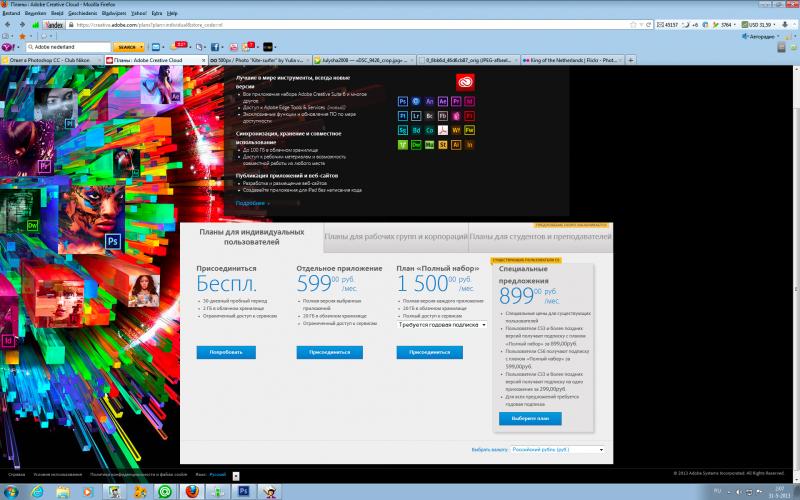Click the browser back arrow
This screenshot has width=800, height=500.
pyautogui.click(x=8, y=24)
